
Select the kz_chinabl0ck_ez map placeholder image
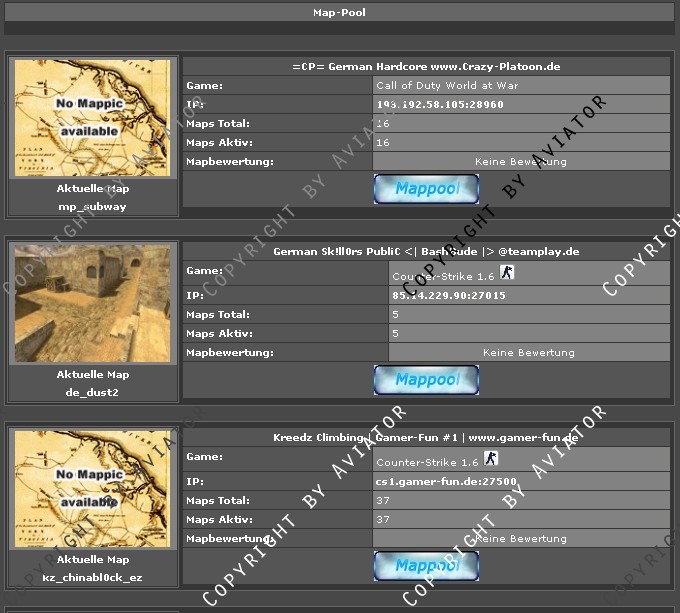click(93, 488)
